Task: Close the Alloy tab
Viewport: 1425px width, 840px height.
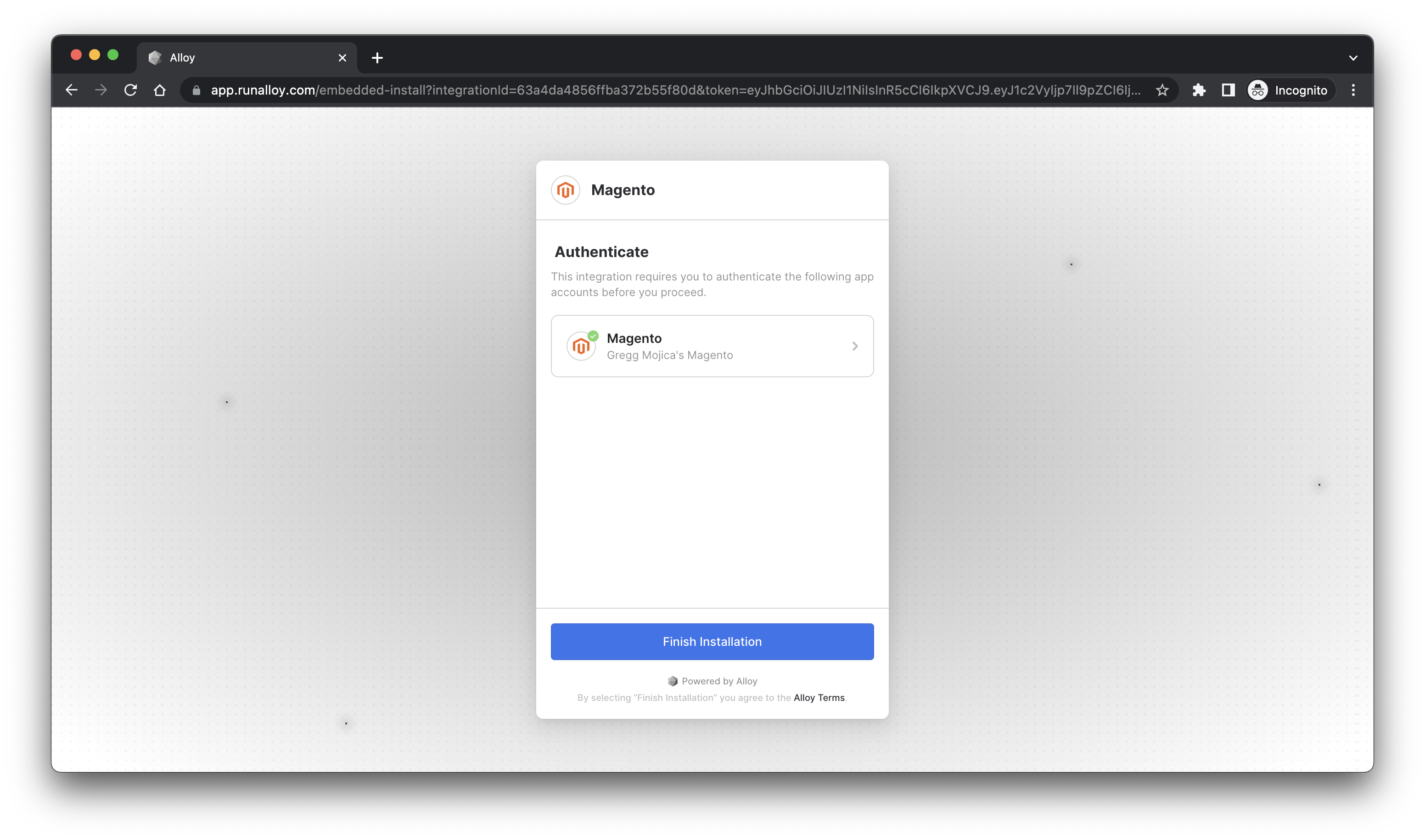Action: pyautogui.click(x=342, y=58)
